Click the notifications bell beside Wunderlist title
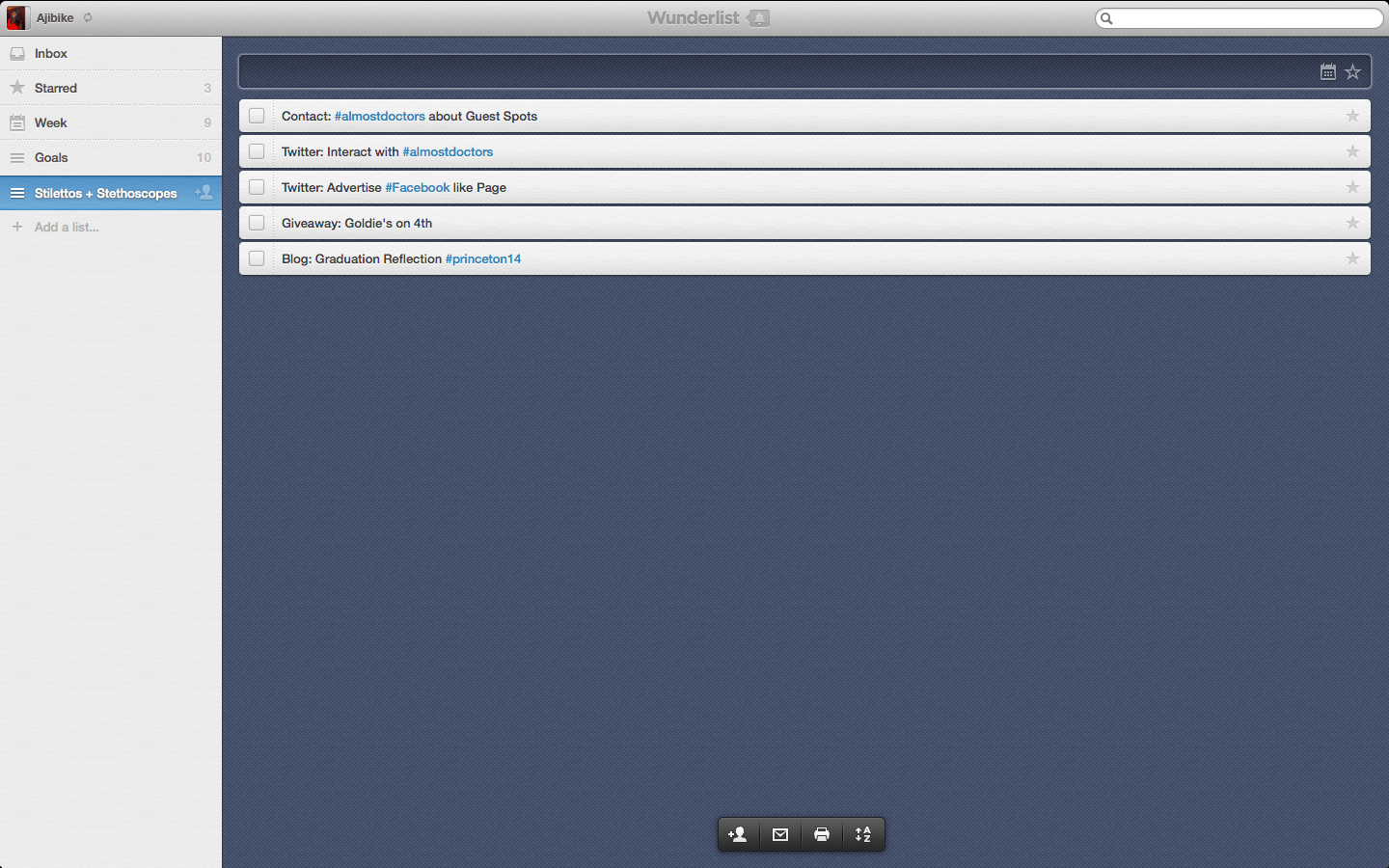 [759, 18]
